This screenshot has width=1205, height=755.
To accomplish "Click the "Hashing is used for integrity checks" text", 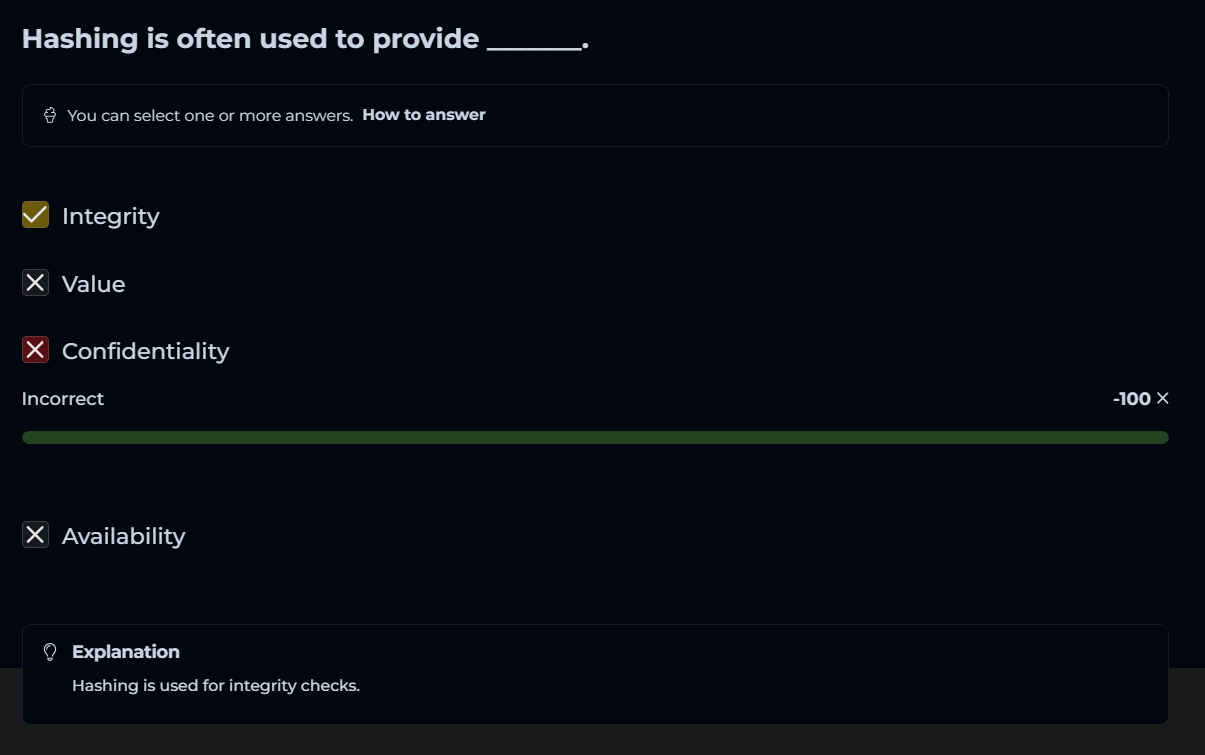I will 215,686.
